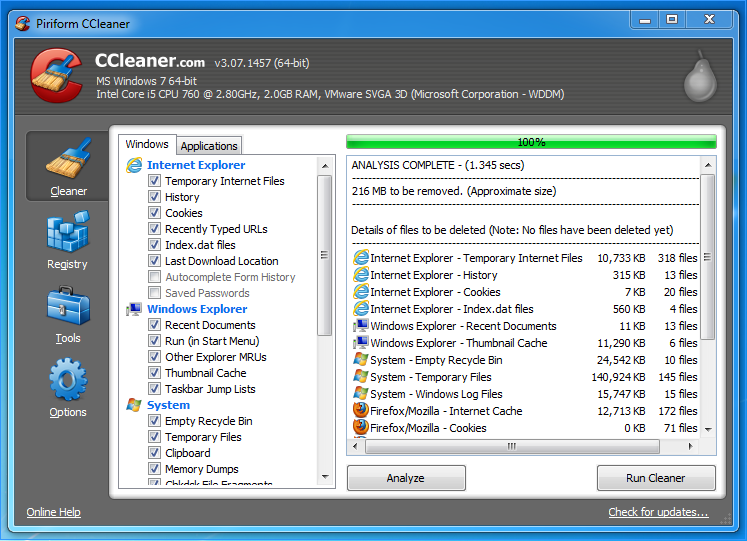747x541 pixels.
Task: Uncheck Recent Documents
Action: [154, 325]
